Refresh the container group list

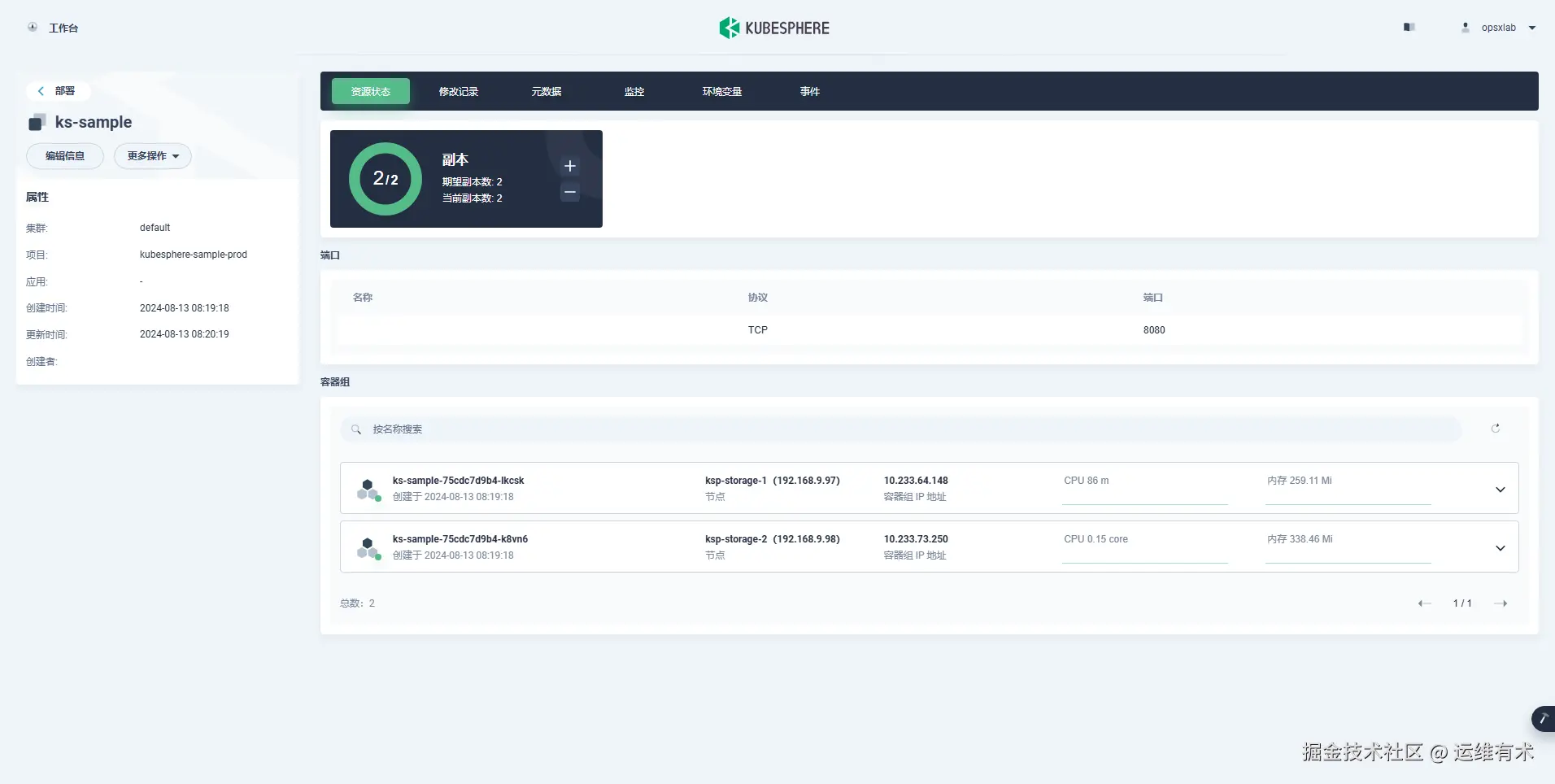1495,429
